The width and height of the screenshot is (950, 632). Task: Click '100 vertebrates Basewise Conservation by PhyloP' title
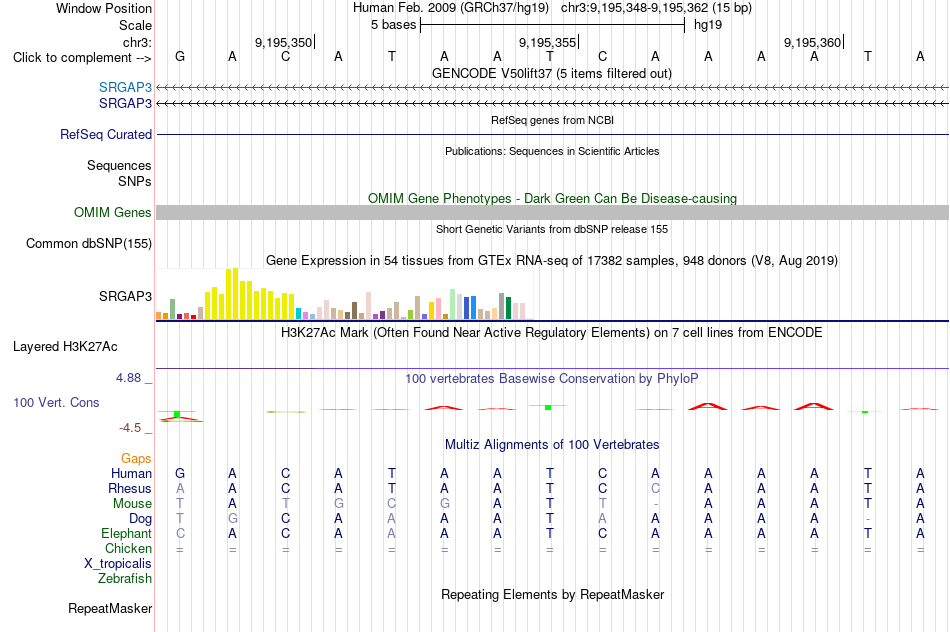pyautogui.click(x=552, y=379)
